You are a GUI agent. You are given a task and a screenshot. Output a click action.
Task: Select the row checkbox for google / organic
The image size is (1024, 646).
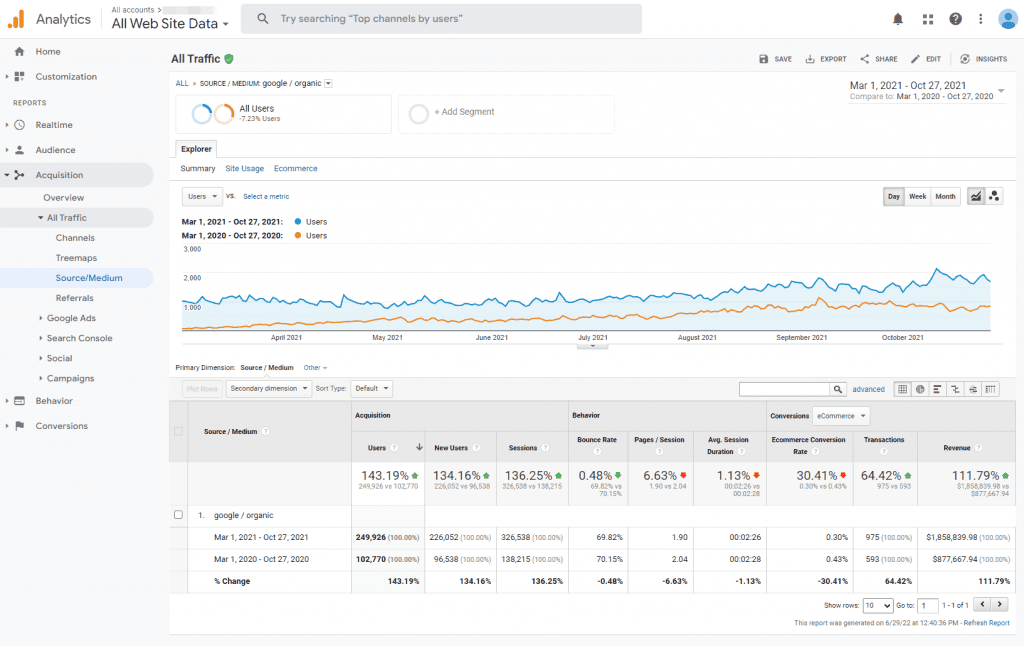click(x=178, y=514)
